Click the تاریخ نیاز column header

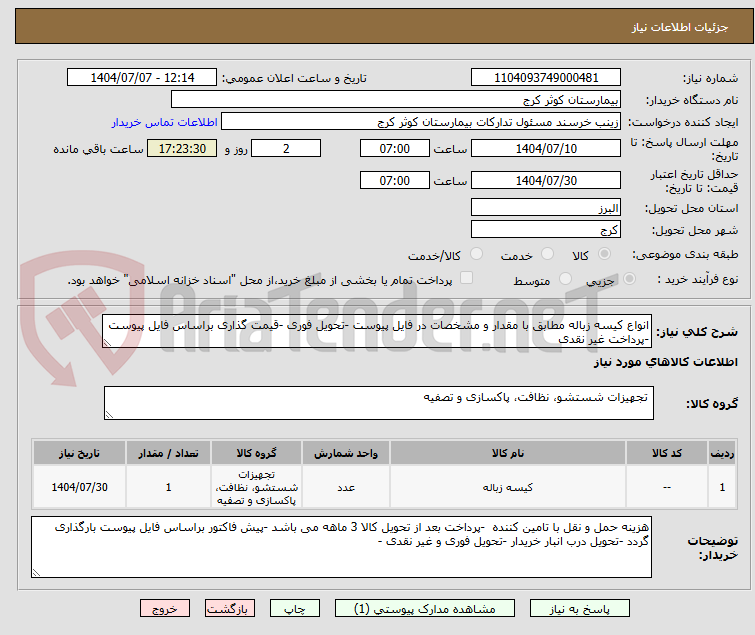[x=79, y=453]
